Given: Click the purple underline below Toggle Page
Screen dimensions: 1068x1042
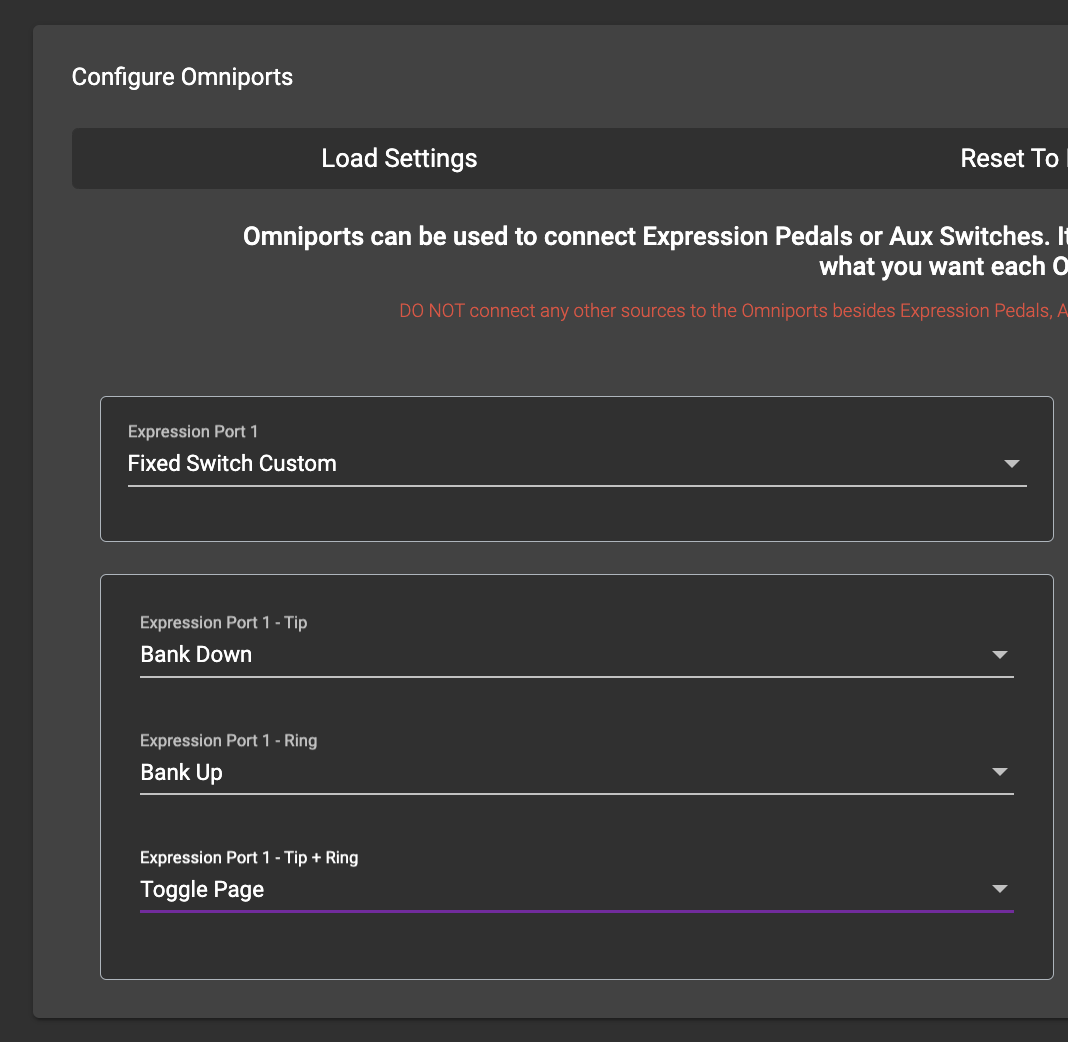Looking at the screenshot, I should (x=576, y=911).
